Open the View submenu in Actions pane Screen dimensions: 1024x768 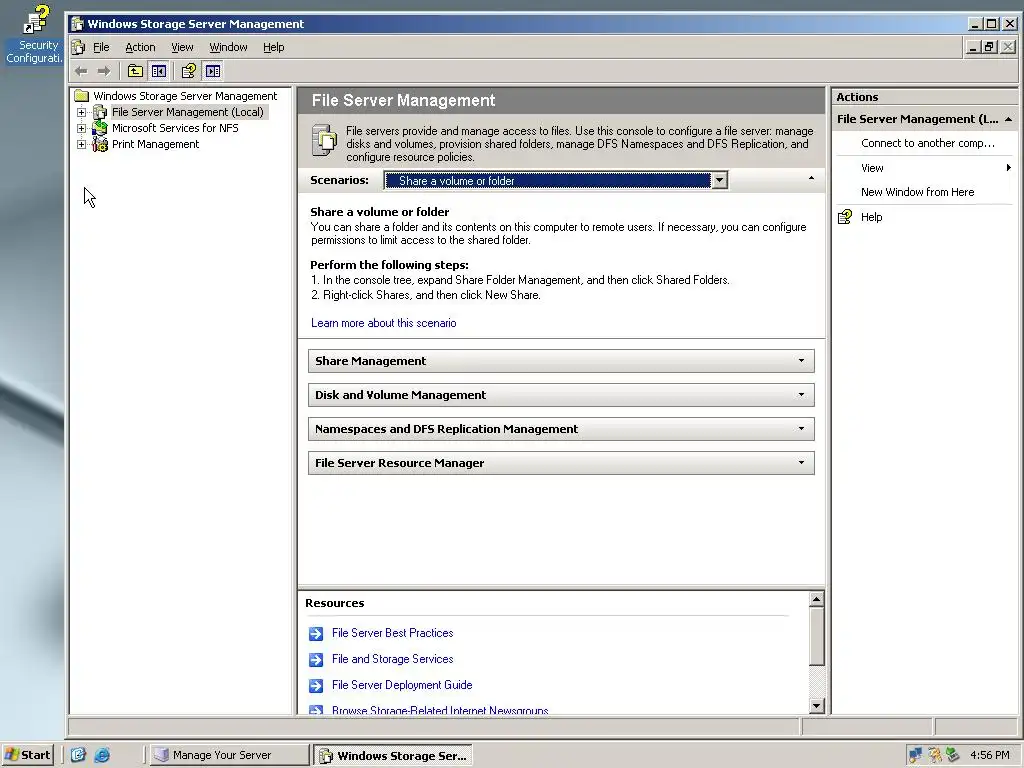(924, 168)
